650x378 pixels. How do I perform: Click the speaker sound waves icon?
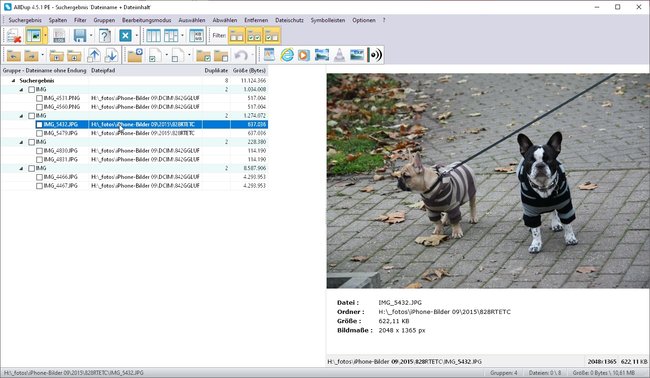pyautogui.click(x=375, y=55)
